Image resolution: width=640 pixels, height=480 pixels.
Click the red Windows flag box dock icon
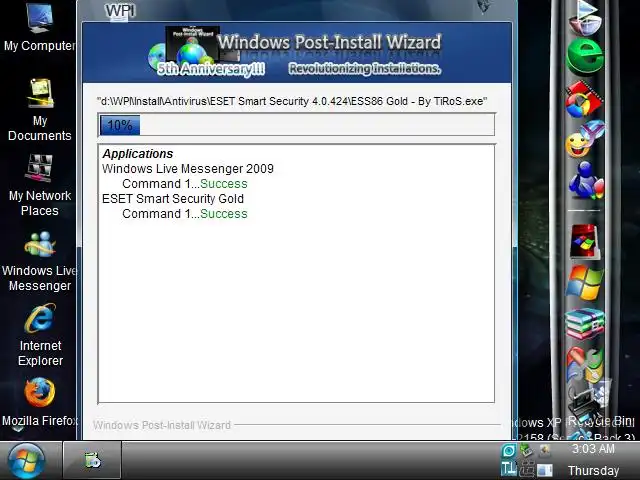[585, 242]
